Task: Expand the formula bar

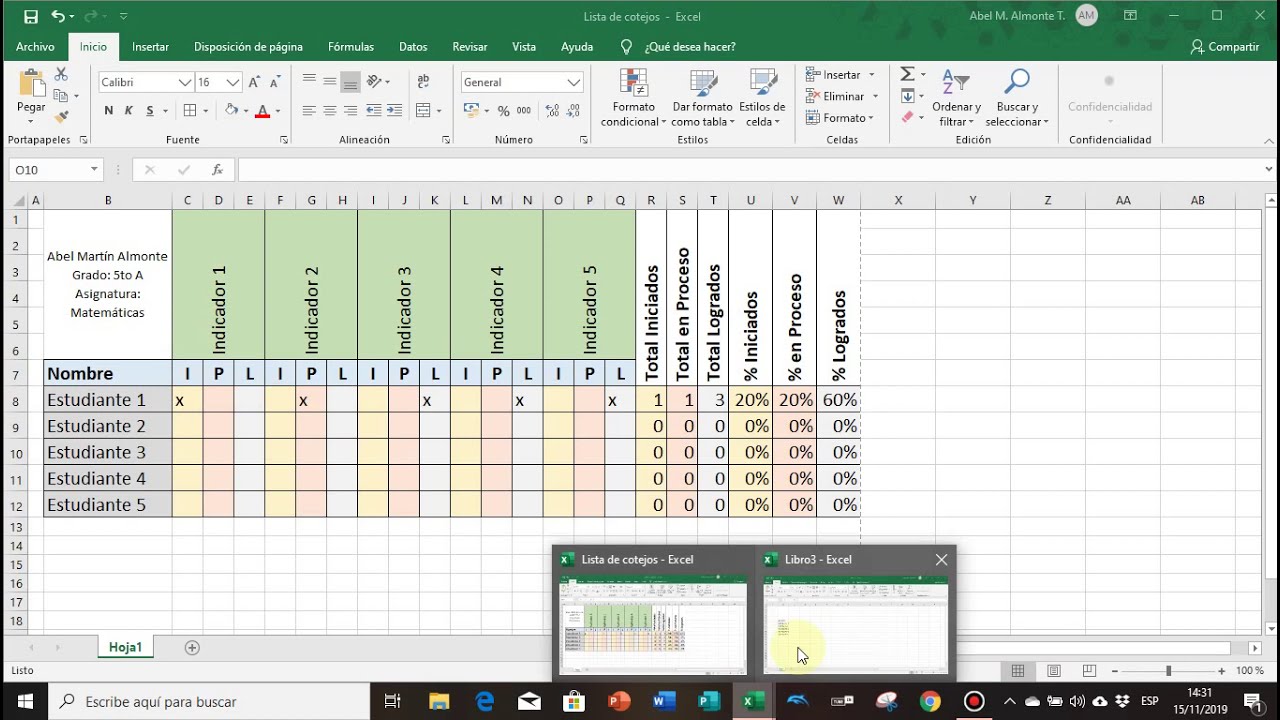Action: click(1269, 170)
